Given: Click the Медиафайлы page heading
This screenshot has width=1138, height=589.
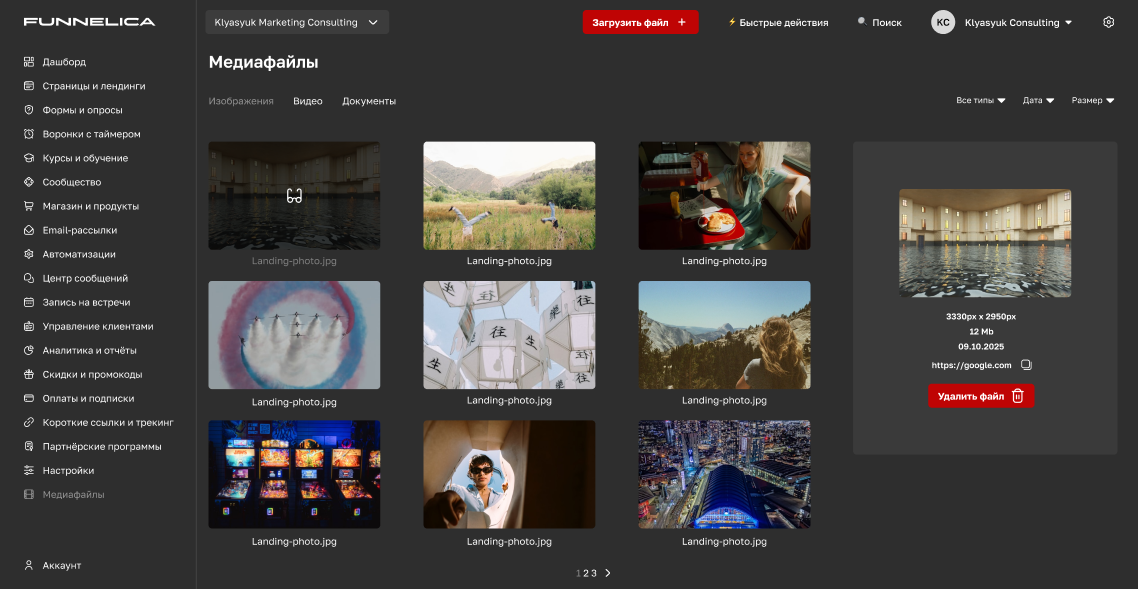Looking at the screenshot, I should [263, 62].
